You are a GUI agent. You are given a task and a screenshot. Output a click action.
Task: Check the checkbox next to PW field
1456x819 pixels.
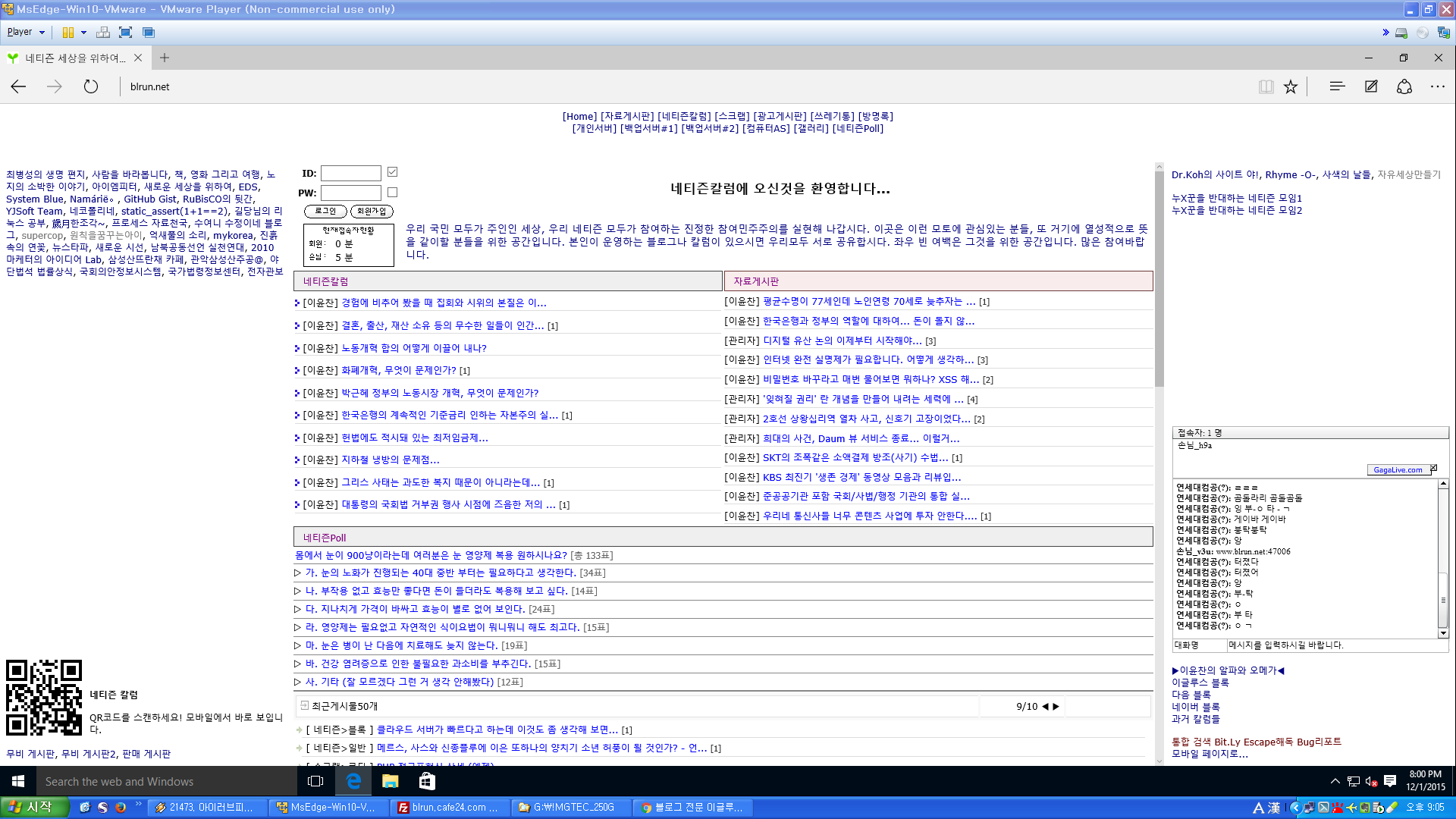click(x=392, y=192)
